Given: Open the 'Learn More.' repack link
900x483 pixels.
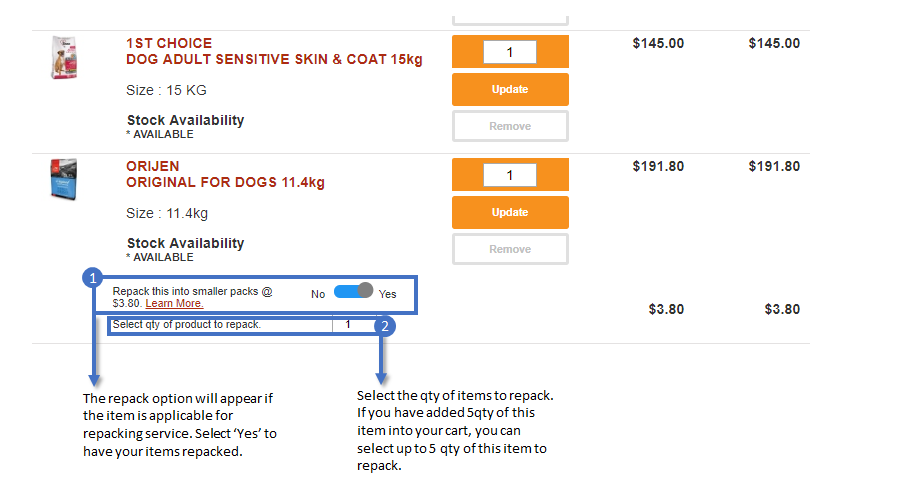Looking at the screenshot, I should [174, 303].
